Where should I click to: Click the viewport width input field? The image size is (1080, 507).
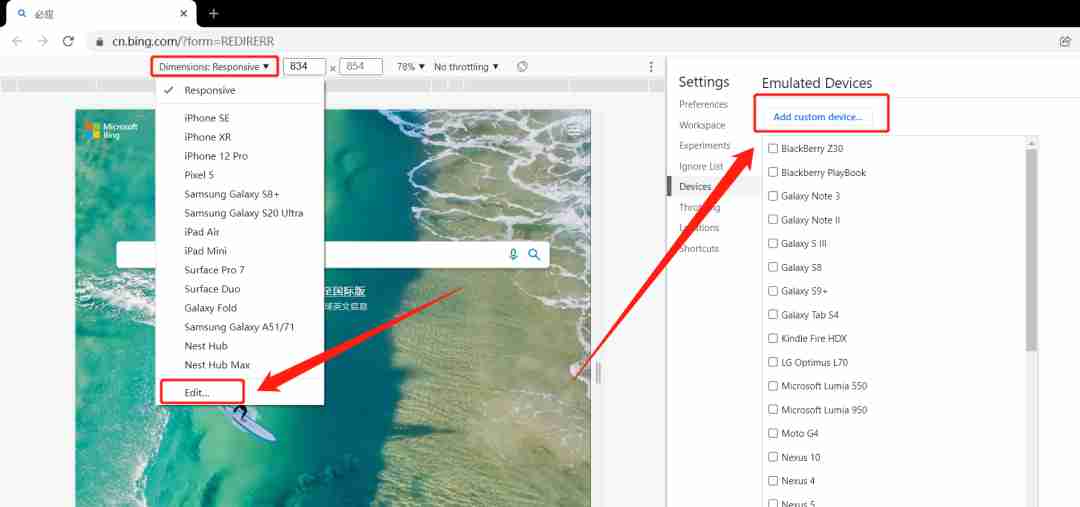[x=304, y=67]
